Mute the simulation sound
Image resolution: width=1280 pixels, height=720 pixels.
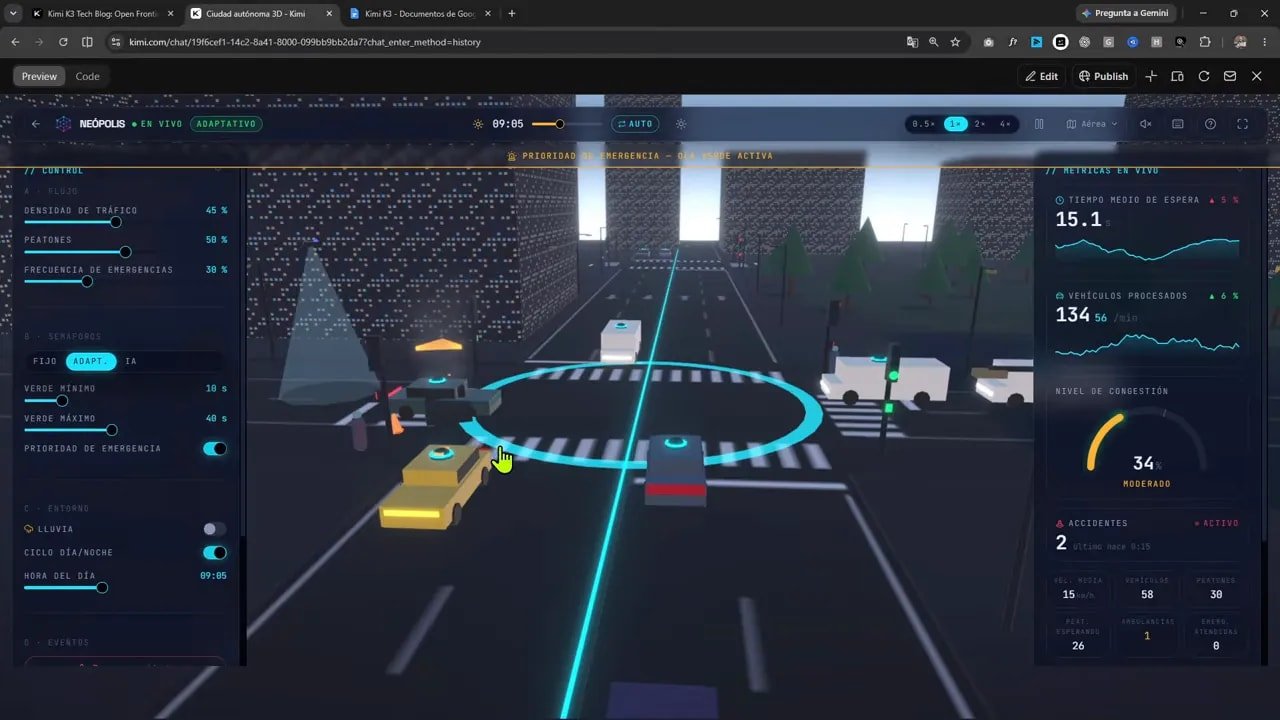[1146, 124]
